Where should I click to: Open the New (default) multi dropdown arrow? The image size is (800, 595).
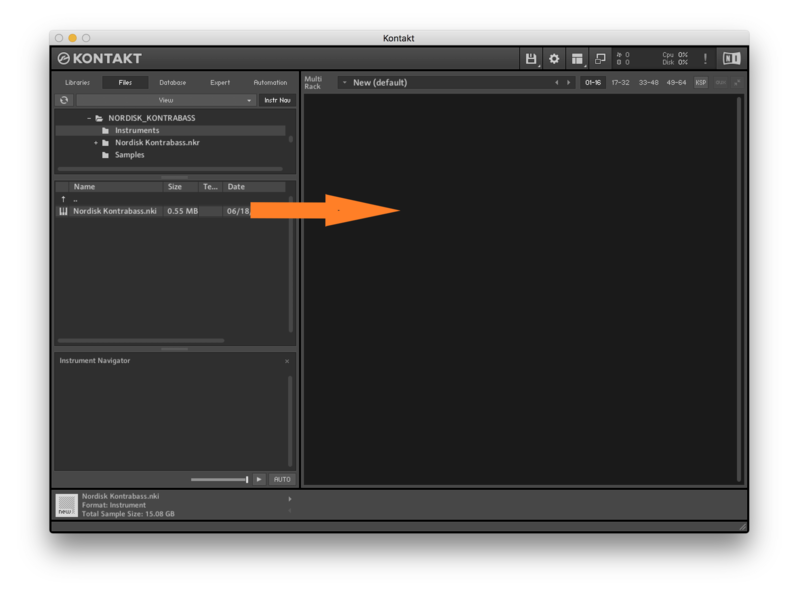[344, 83]
